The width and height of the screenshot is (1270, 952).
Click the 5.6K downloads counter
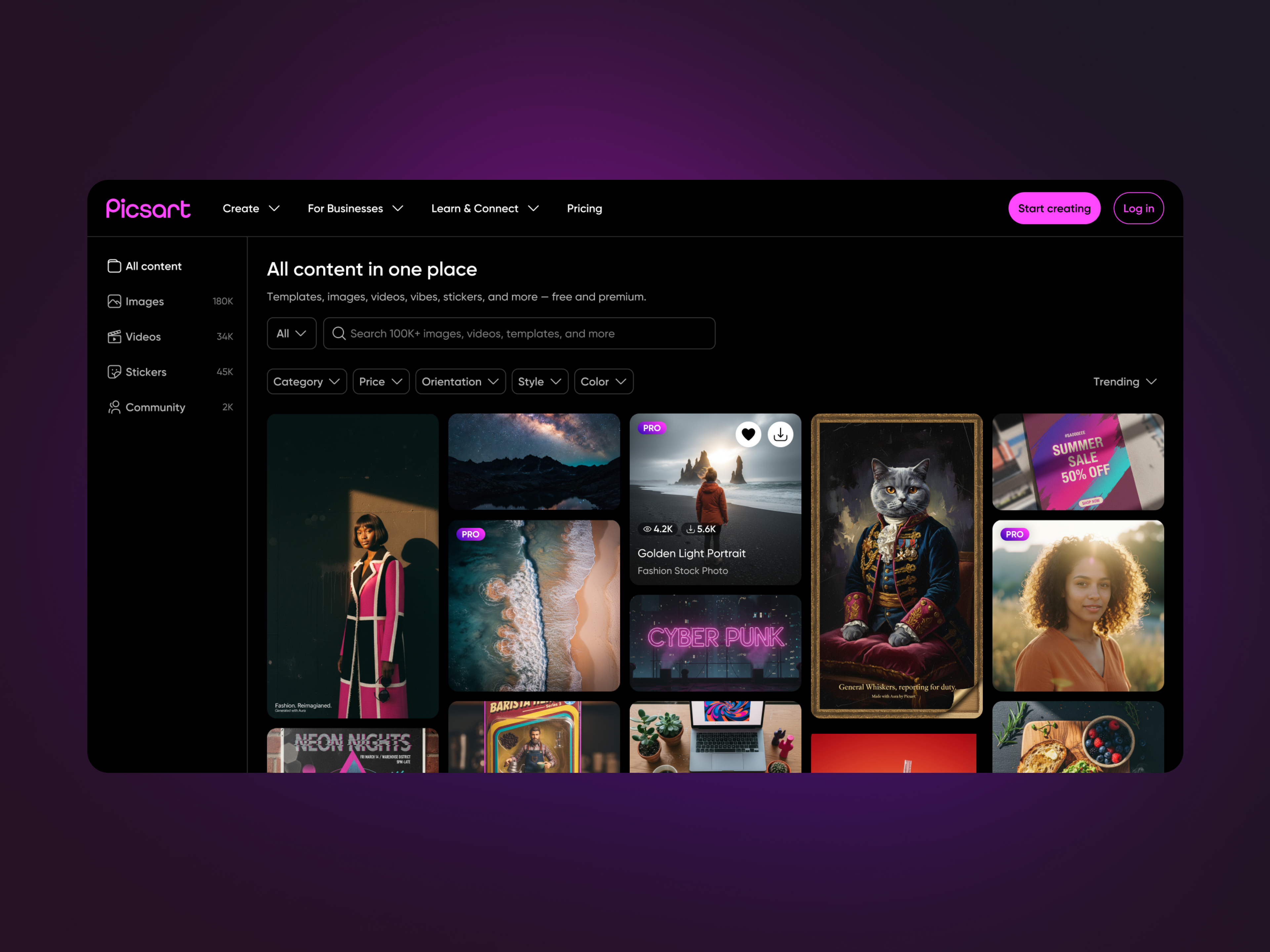click(x=701, y=529)
